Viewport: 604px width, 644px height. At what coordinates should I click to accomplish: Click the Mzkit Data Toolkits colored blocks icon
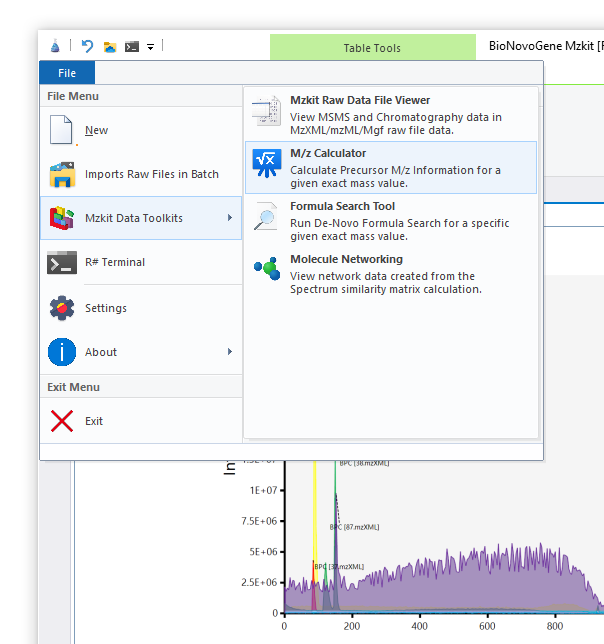tap(62, 218)
